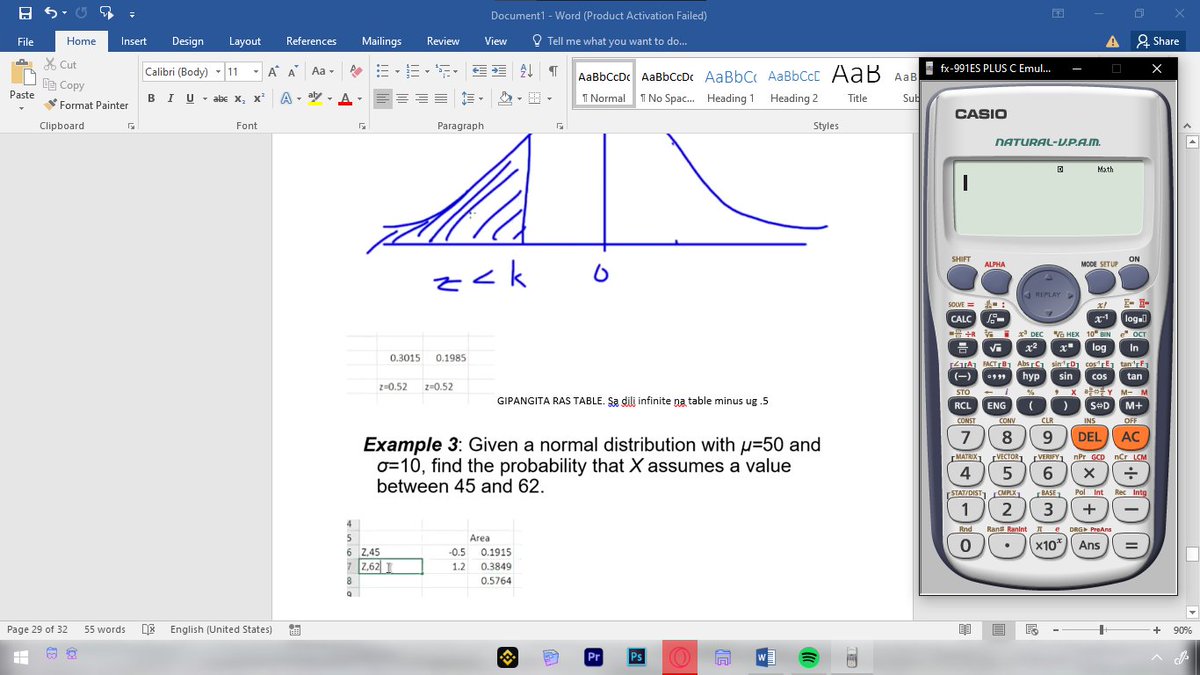Image resolution: width=1200 pixels, height=675 pixels.
Task: Click the Copy command
Action: (x=64, y=85)
